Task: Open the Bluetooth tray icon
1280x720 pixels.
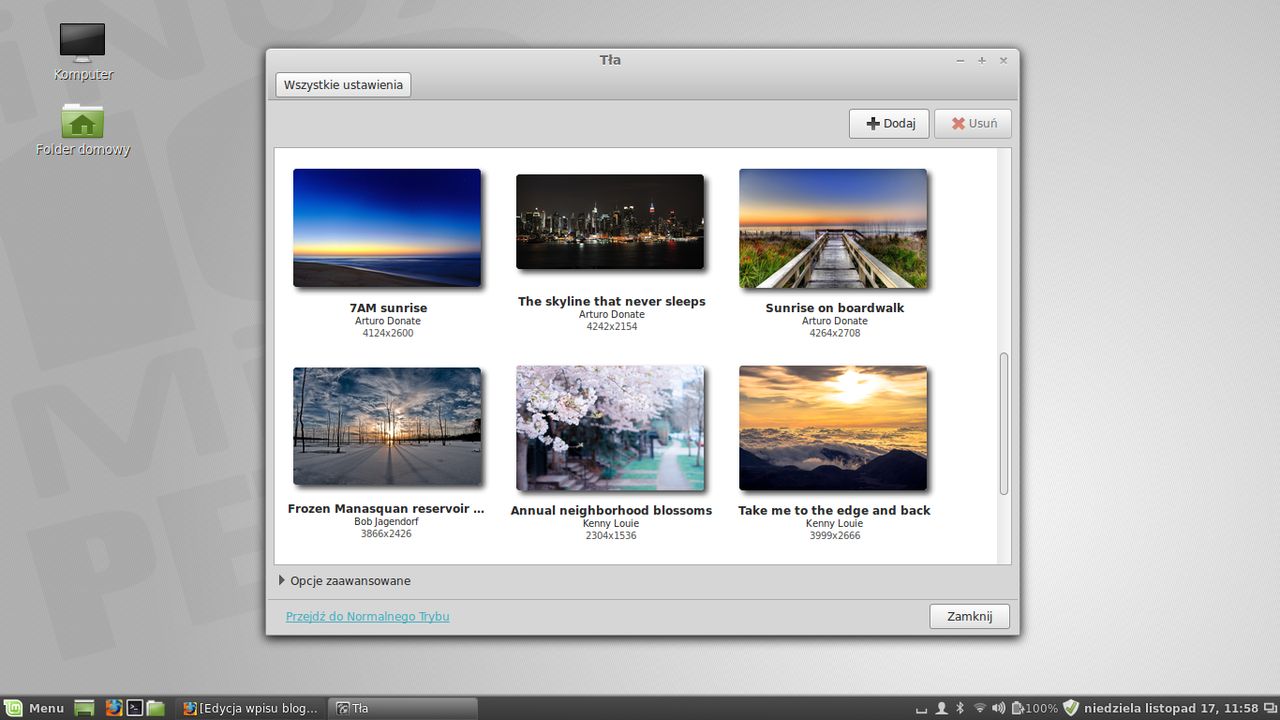Action: click(960, 708)
